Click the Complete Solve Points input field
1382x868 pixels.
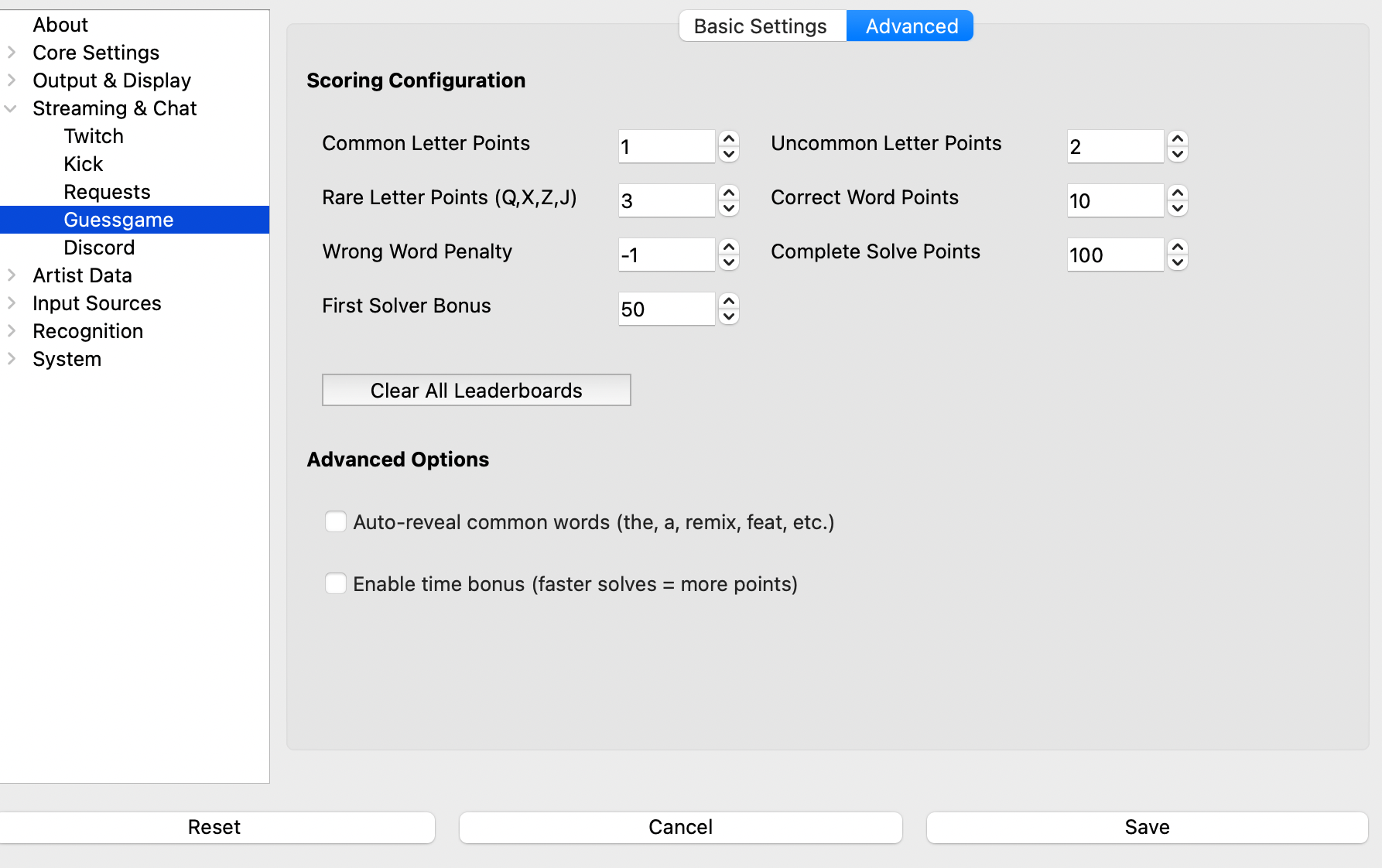1114,255
